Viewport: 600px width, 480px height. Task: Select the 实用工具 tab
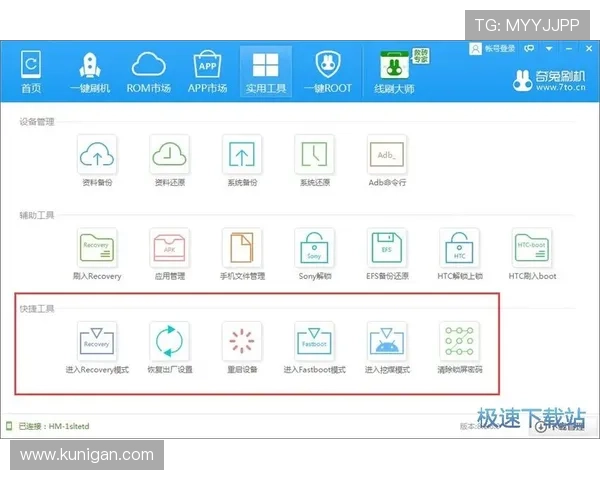pos(266,71)
